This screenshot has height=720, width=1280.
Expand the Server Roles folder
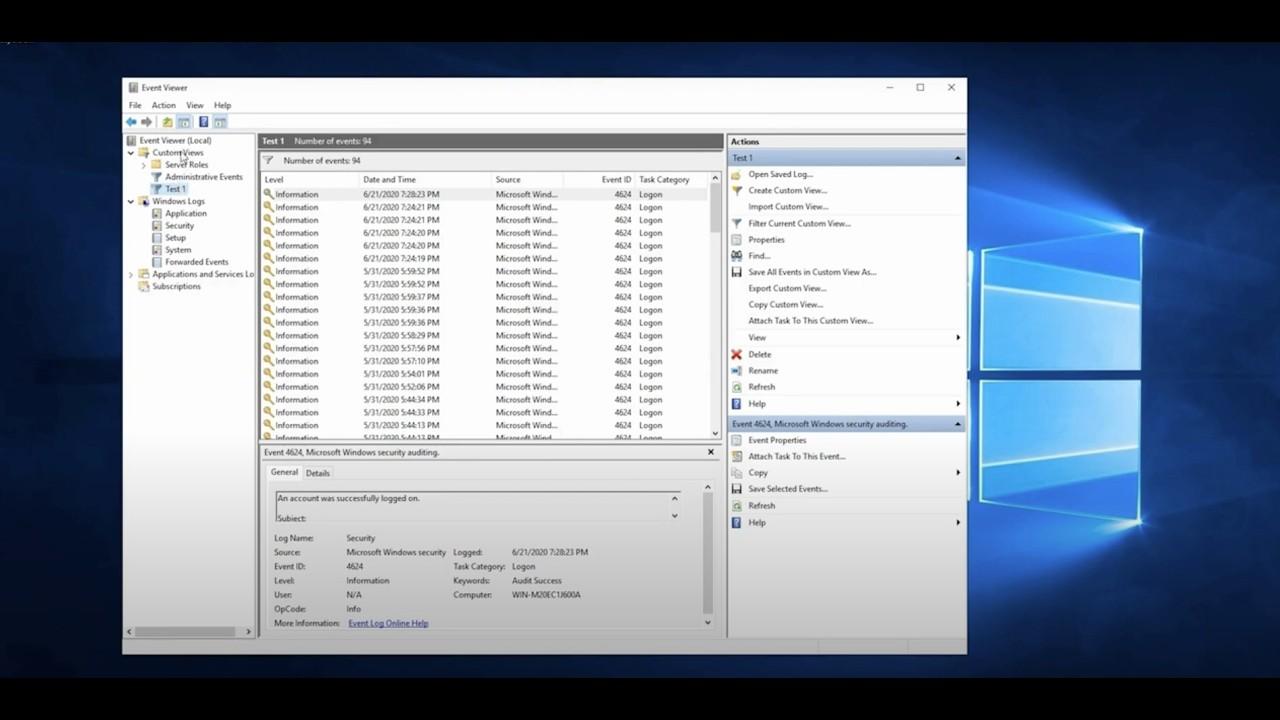pyautogui.click(x=143, y=165)
